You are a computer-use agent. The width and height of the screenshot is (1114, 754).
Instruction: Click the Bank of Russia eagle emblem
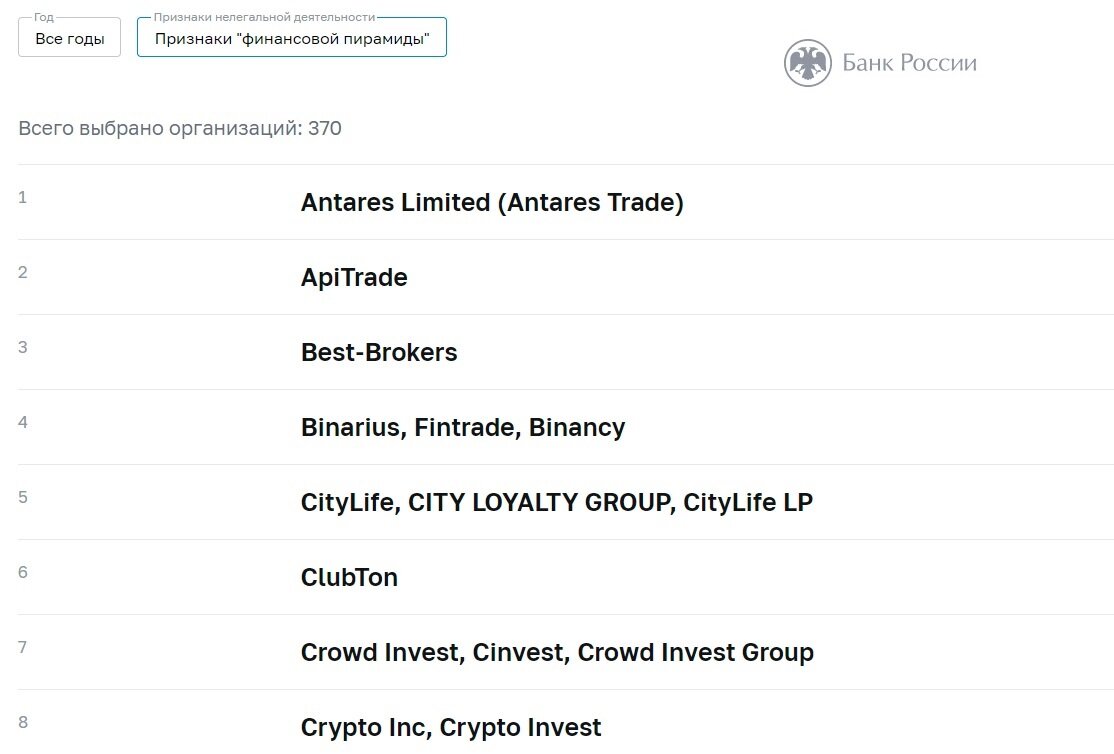point(807,63)
